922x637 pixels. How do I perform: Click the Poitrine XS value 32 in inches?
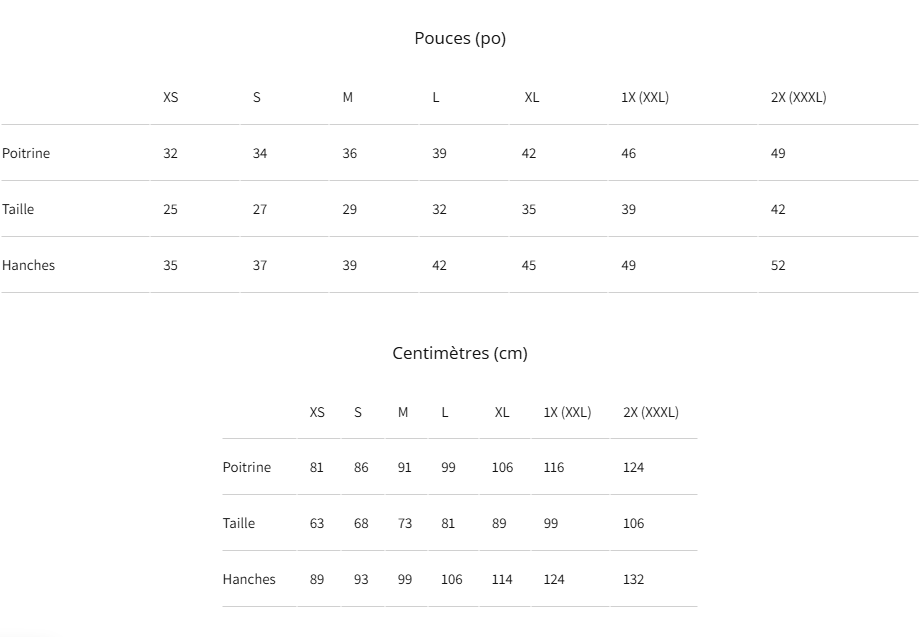click(170, 154)
